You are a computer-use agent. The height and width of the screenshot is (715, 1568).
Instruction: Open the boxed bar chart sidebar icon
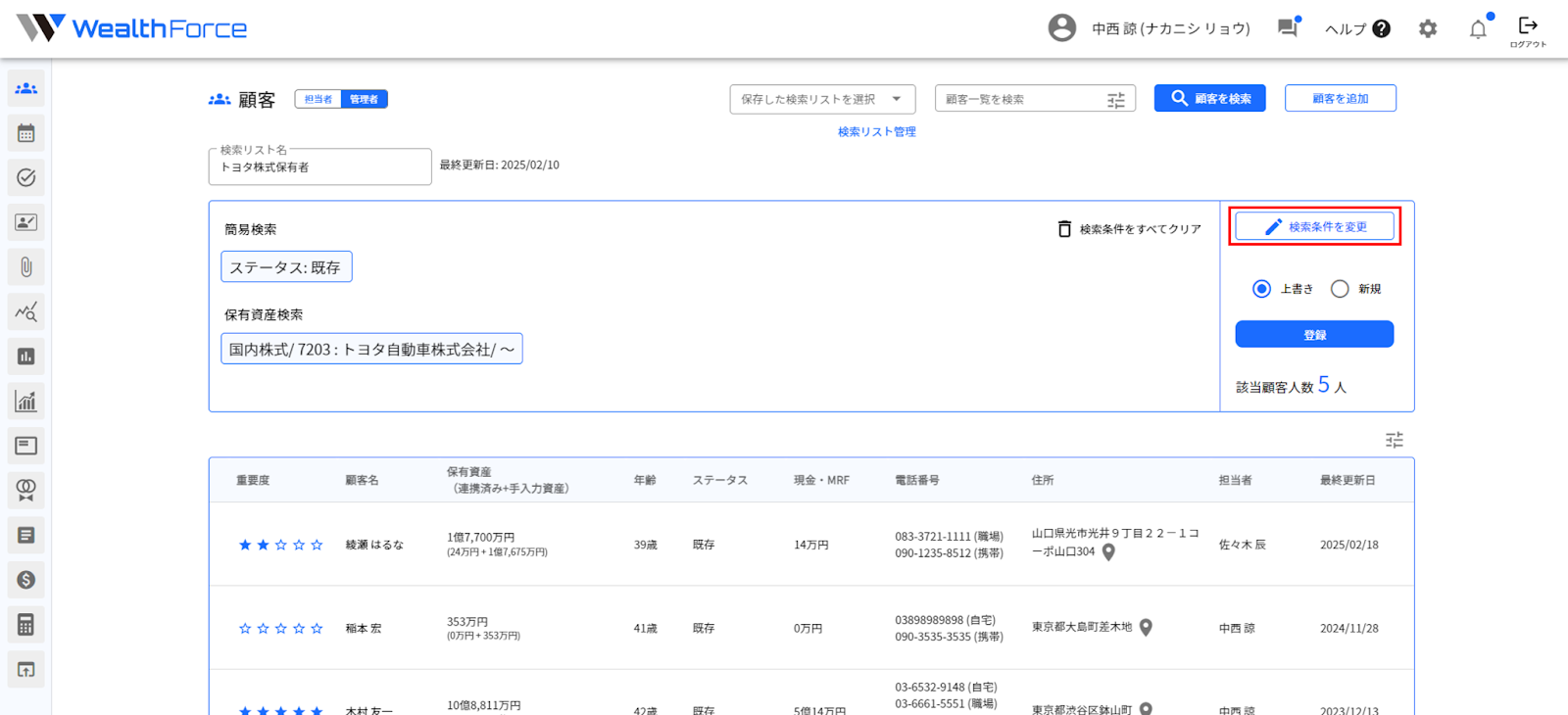click(26, 357)
